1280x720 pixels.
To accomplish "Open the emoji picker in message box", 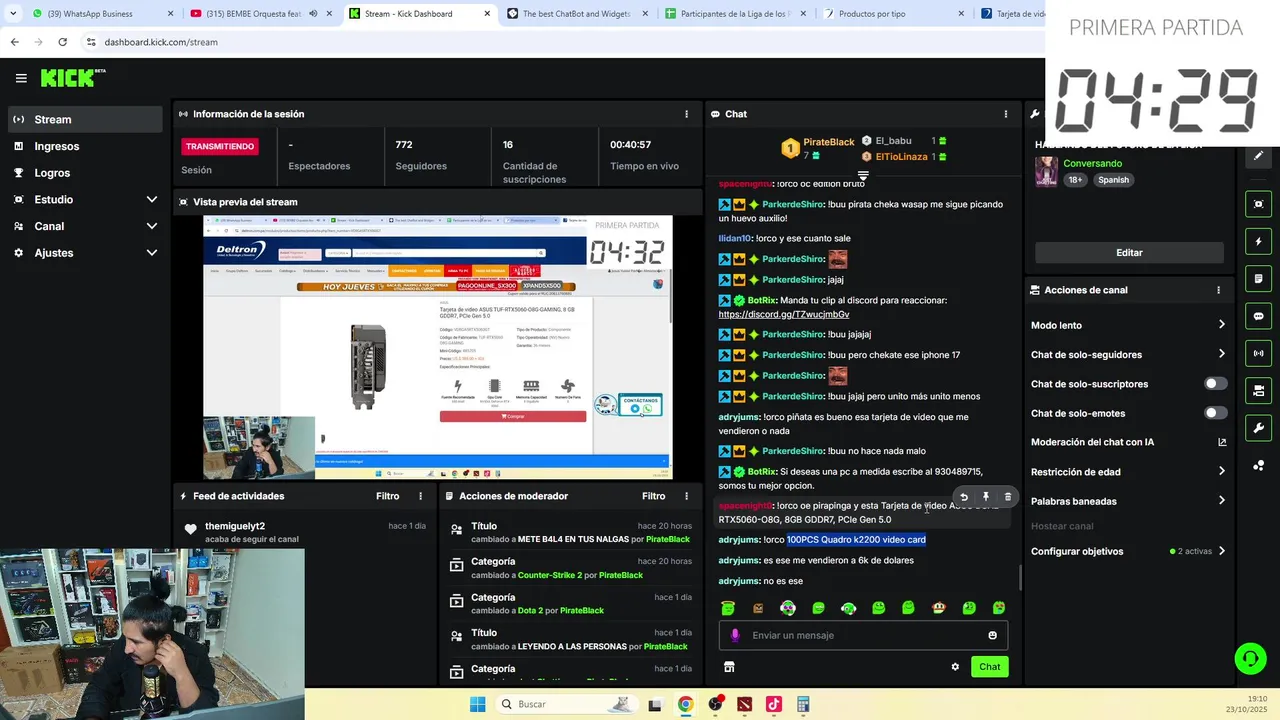I will tap(992, 635).
